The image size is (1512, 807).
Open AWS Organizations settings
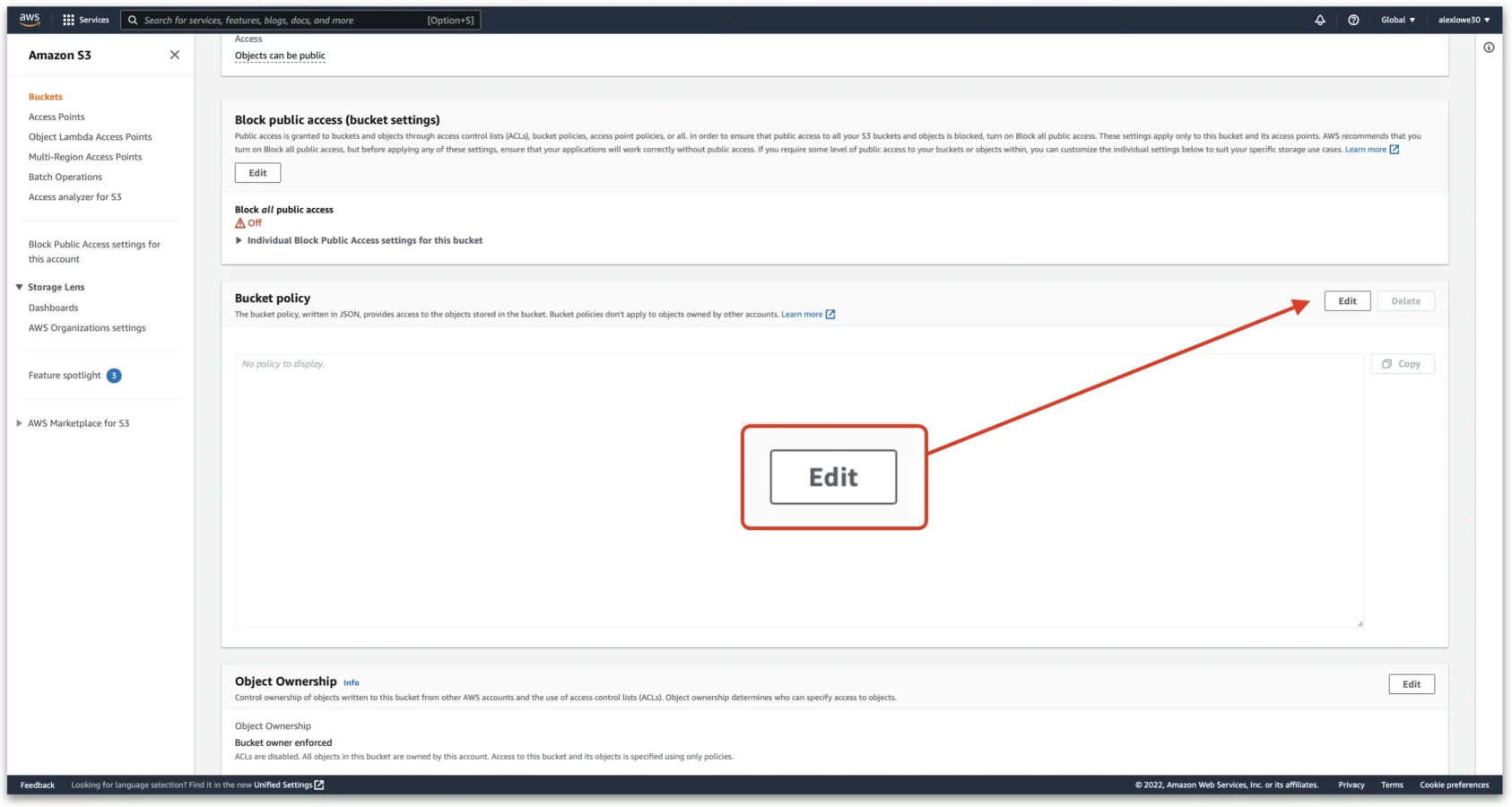87,328
